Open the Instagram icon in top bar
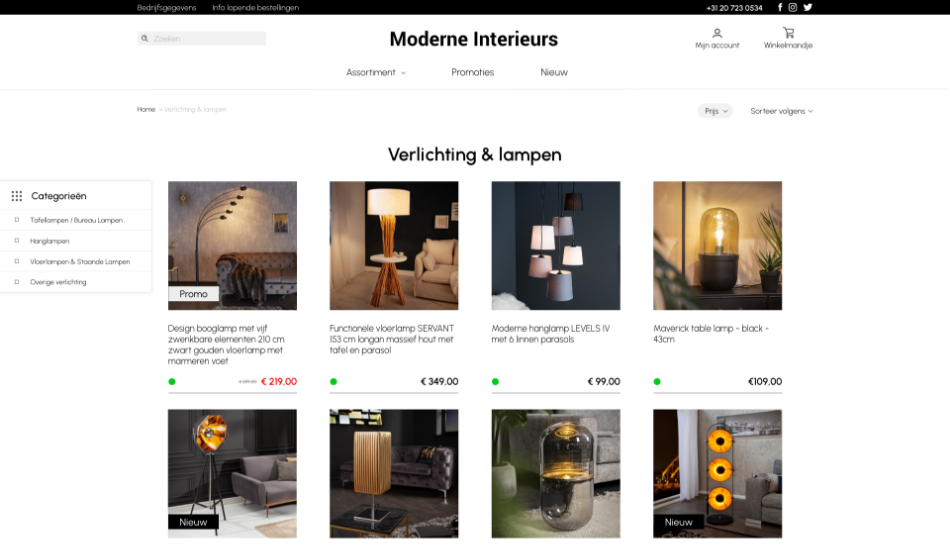The width and height of the screenshot is (950, 547). click(x=792, y=7)
